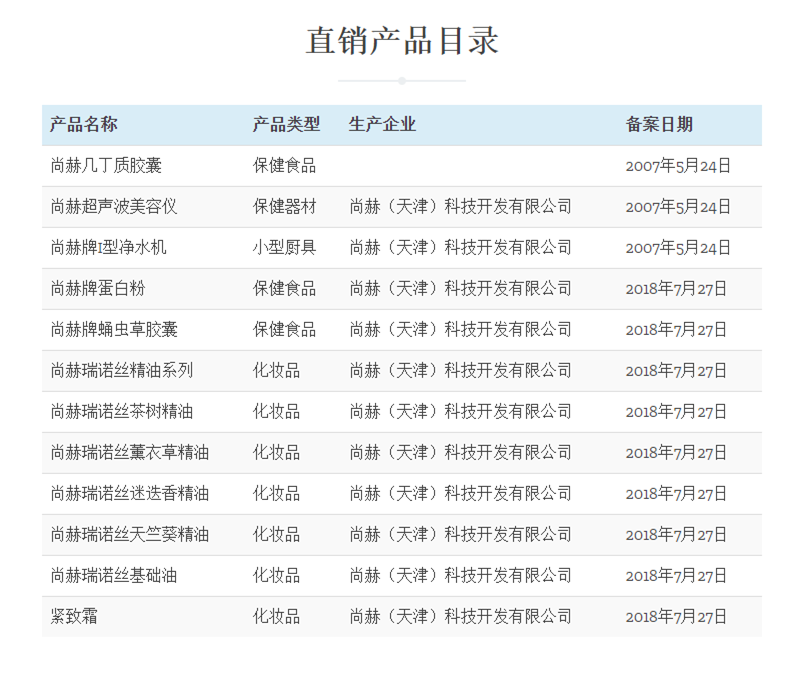797x674 pixels.
Task: Click 化妆品 type in 基础油 row
Action: (x=277, y=576)
